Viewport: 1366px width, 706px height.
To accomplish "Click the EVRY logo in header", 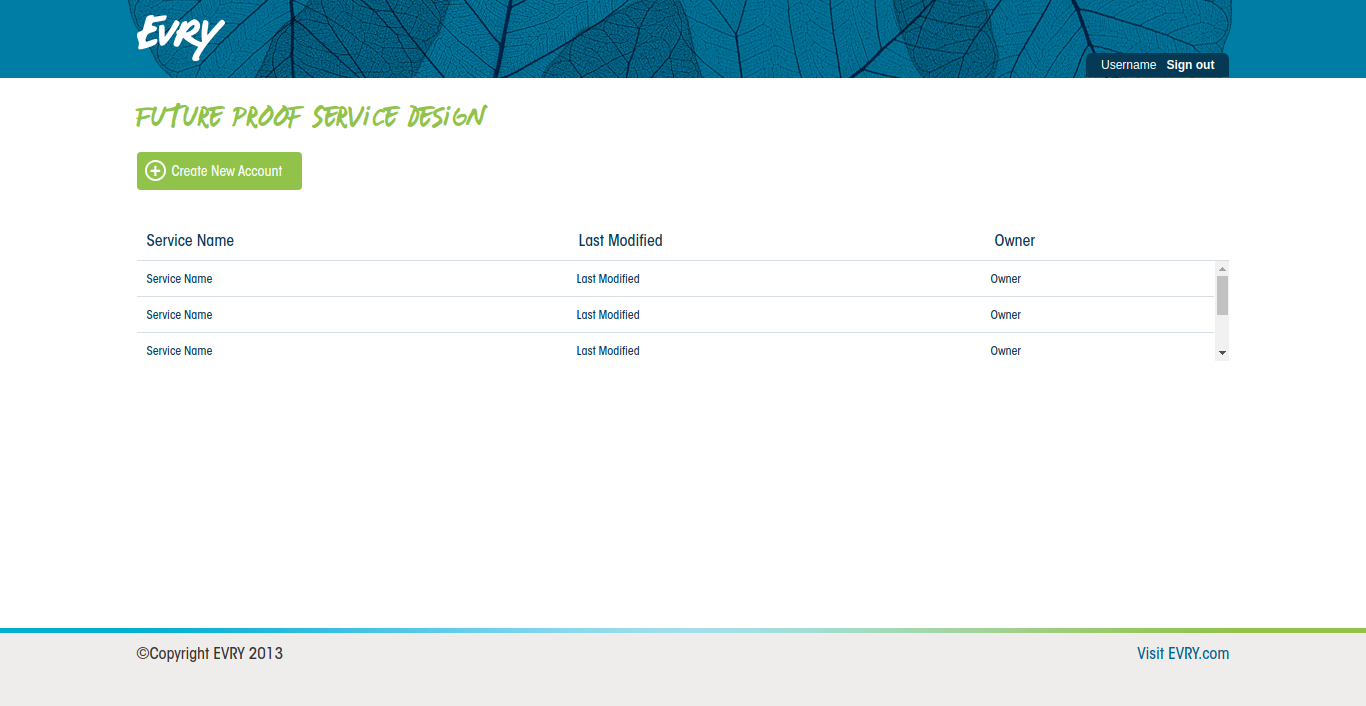I will click(x=181, y=37).
